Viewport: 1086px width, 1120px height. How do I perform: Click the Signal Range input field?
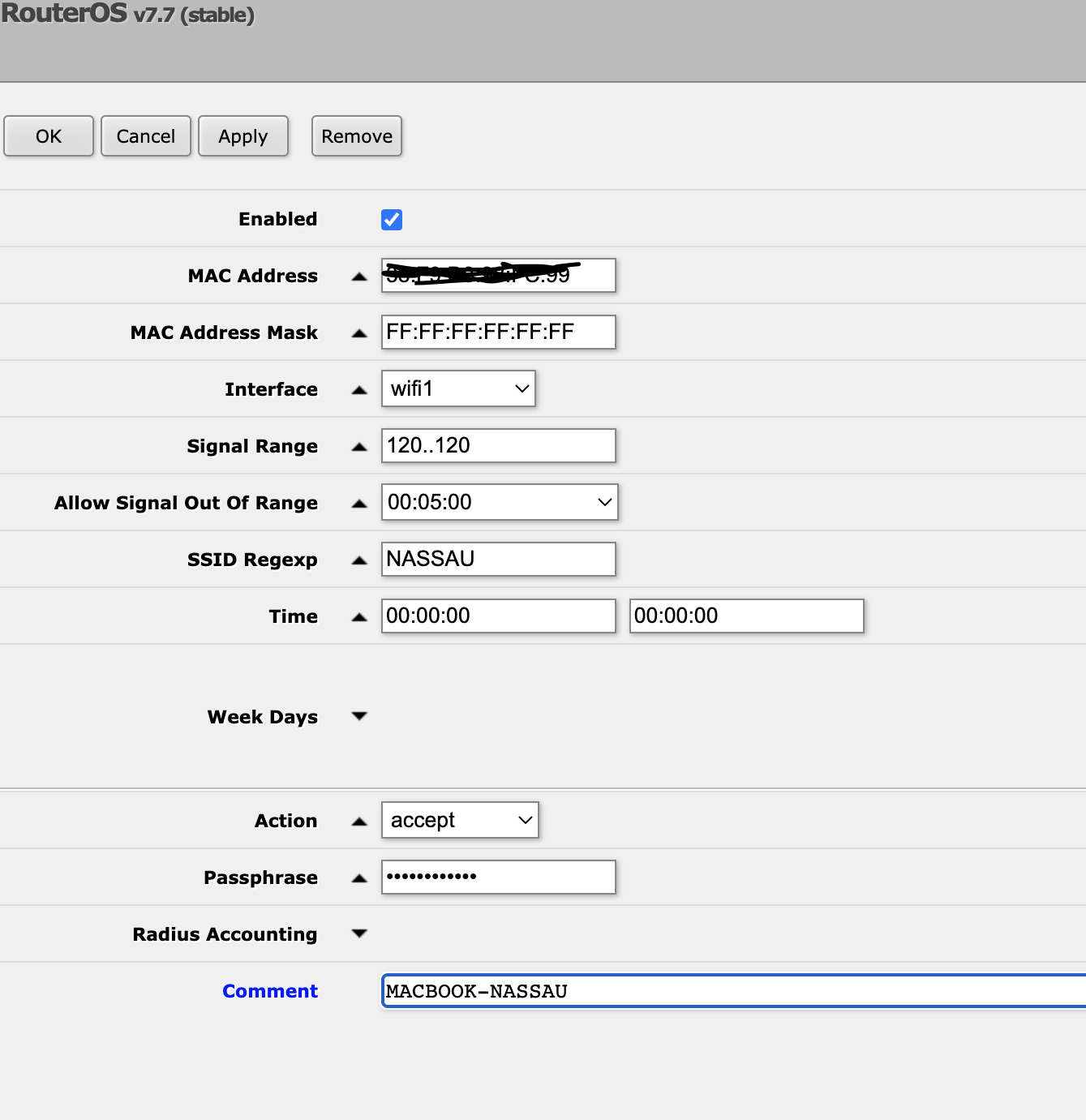(499, 445)
